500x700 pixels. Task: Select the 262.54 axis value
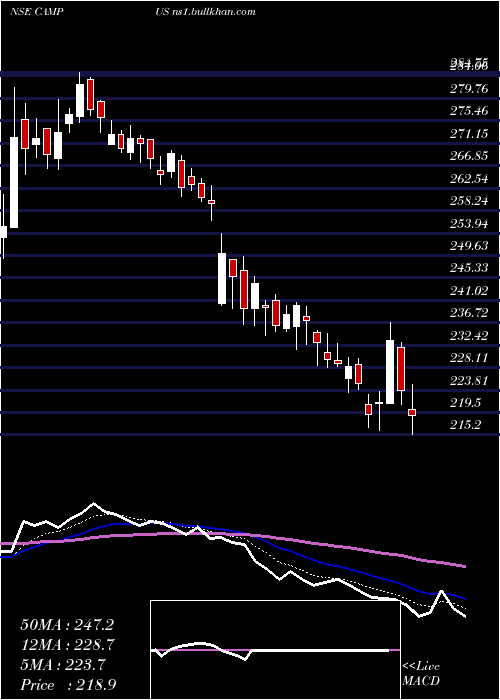[x=469, y=179]
